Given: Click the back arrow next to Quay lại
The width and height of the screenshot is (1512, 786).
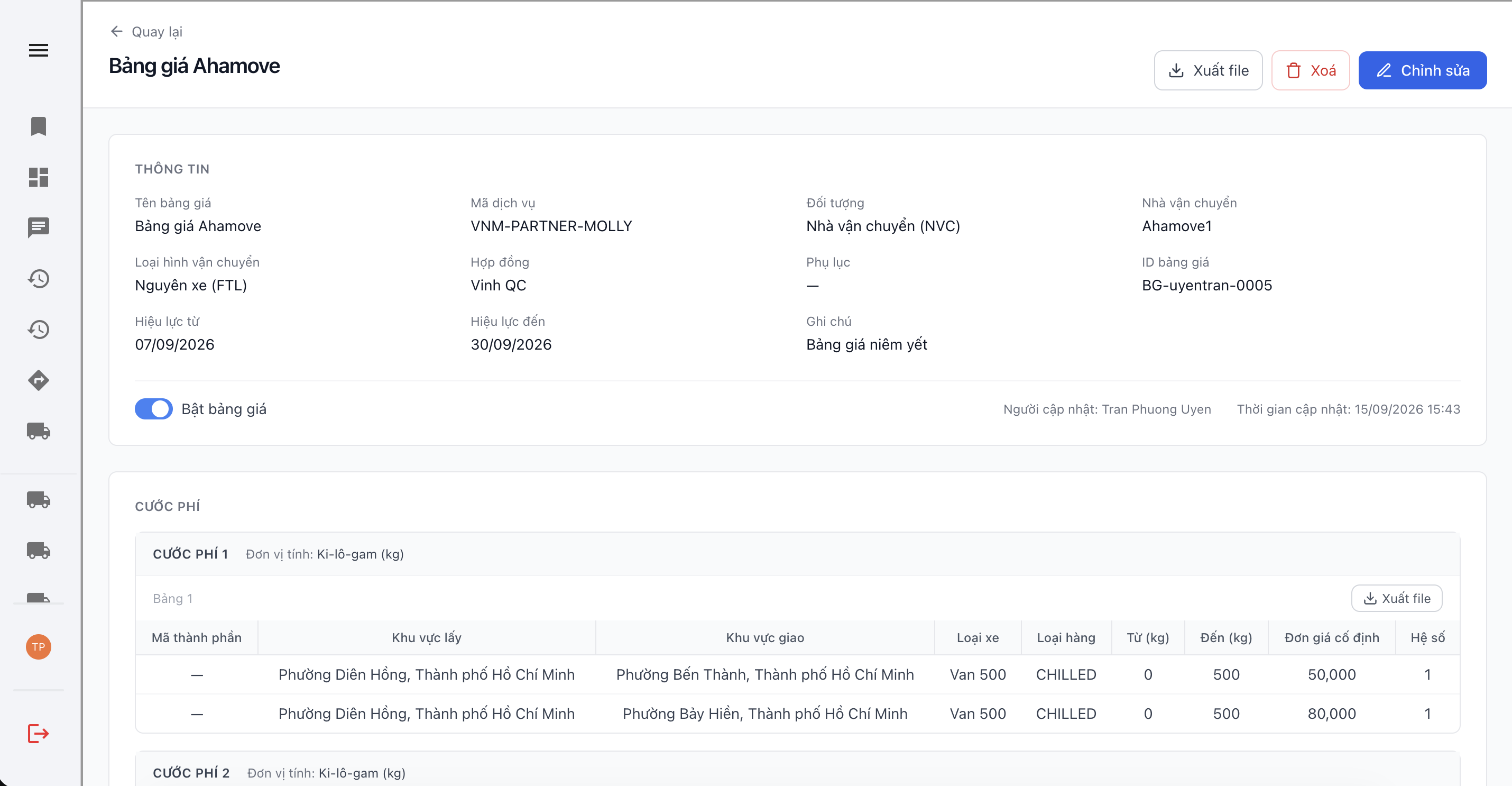Looking at the screenshot, I should point(117,31).
